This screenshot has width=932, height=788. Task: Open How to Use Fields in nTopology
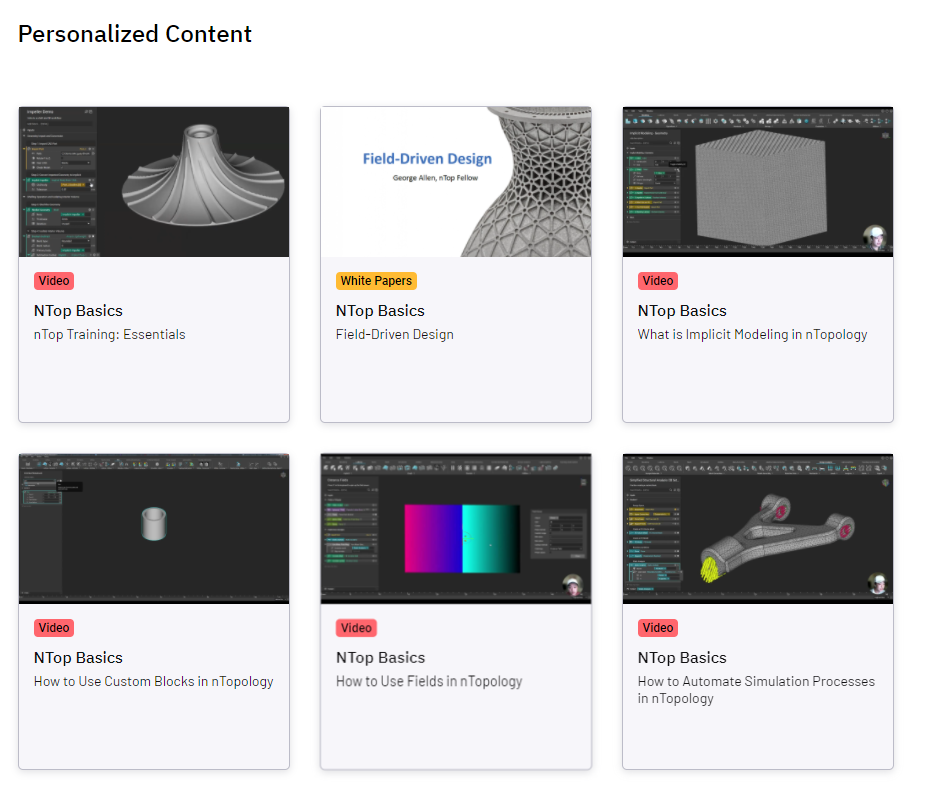click(429, 682)
